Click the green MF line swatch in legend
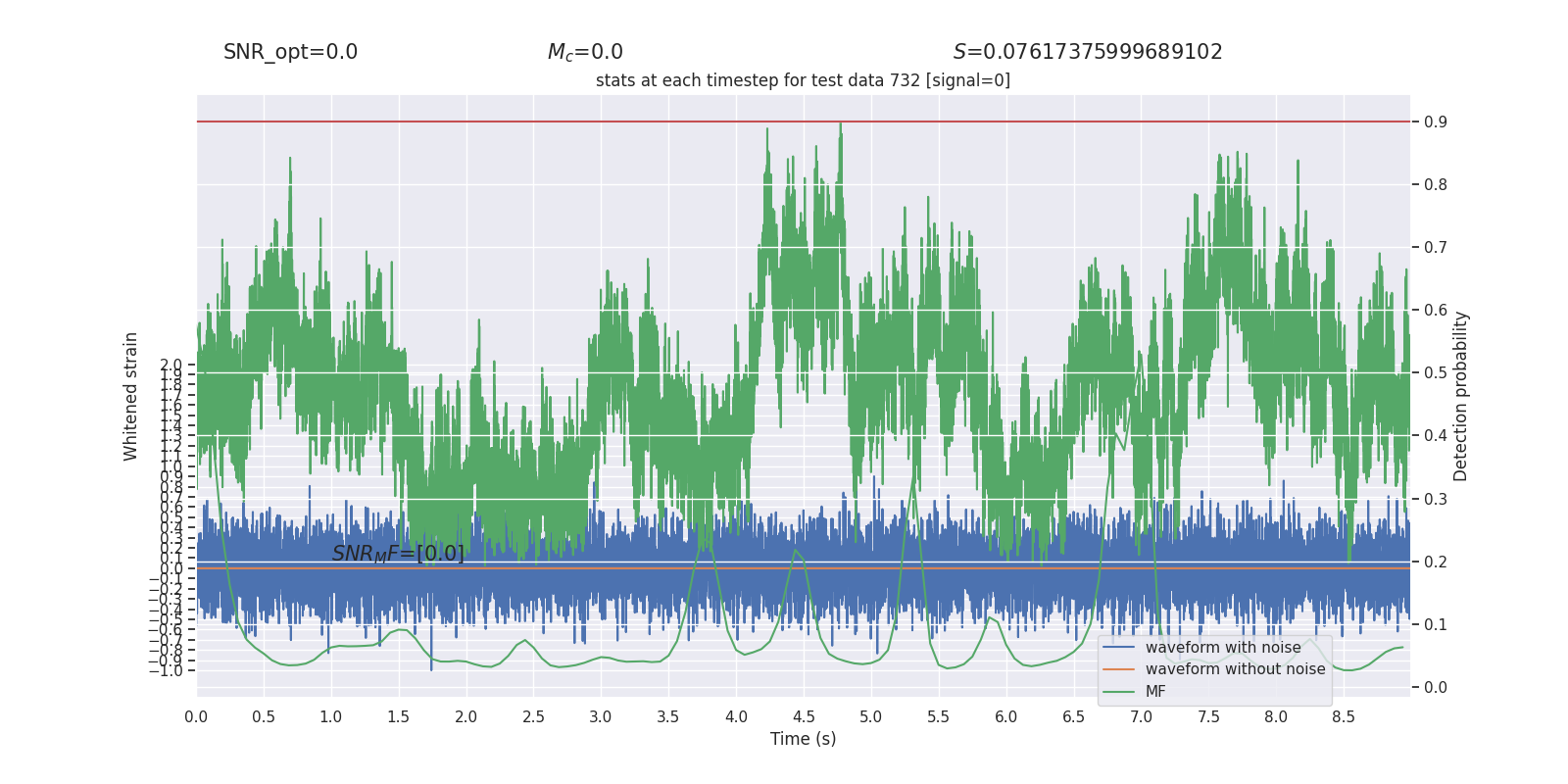This screenshot has width=1568, height=784. tap(1118, 692)
